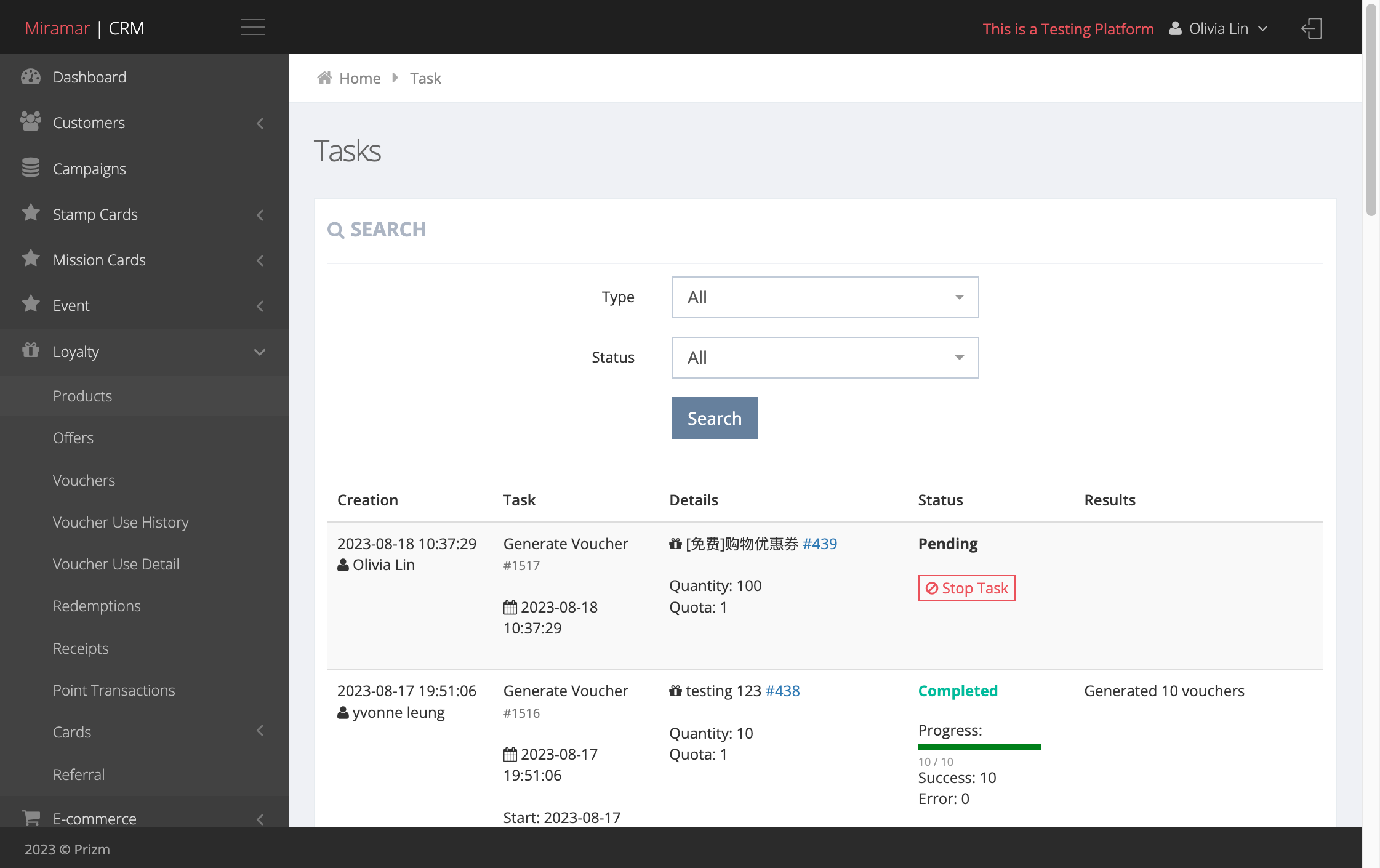
Task: Click gift icon next to testing 123
Action: point(675,691)
